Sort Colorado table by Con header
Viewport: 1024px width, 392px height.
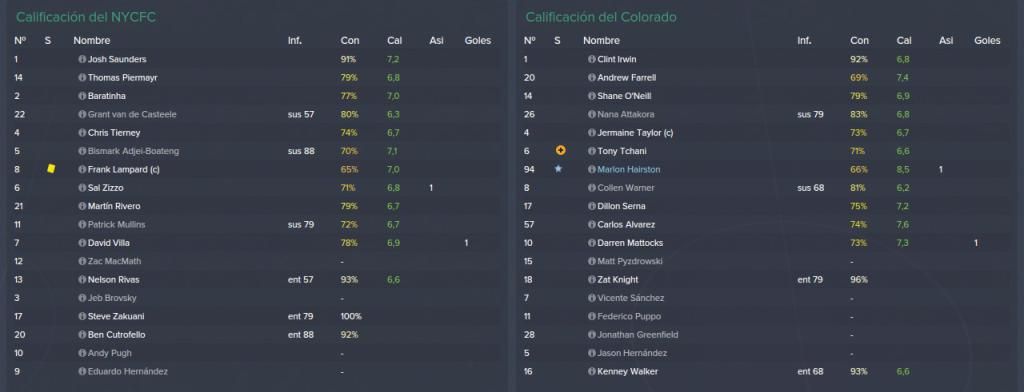point(859,41)
